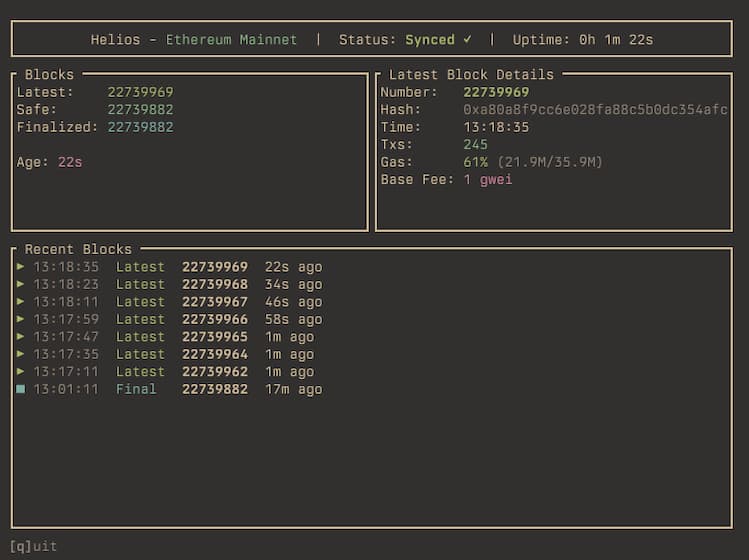
Task: Click the 22s age value in Blocks panel
Action: point(70,162)
